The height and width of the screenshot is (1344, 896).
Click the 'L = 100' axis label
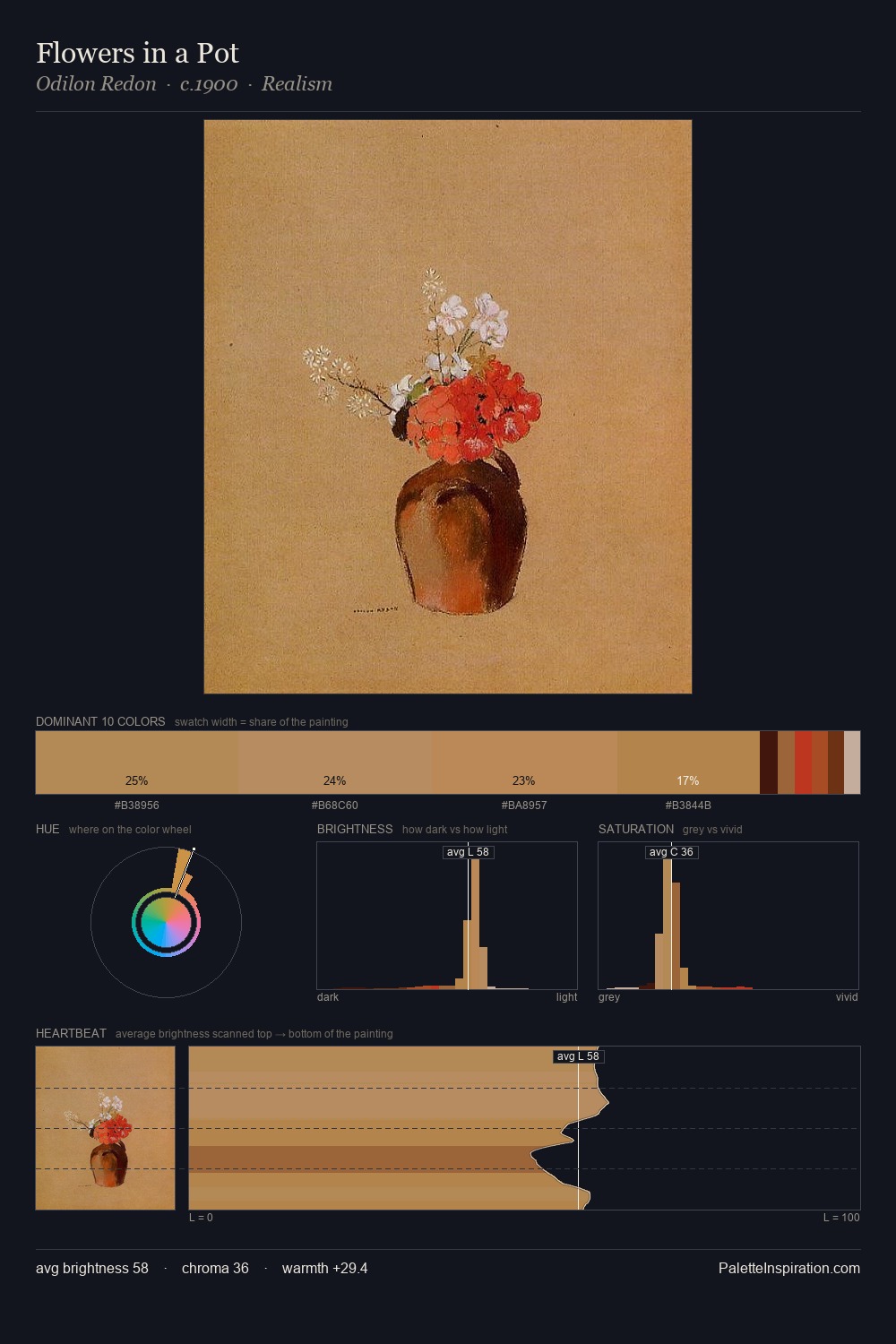pos(841,1218)
